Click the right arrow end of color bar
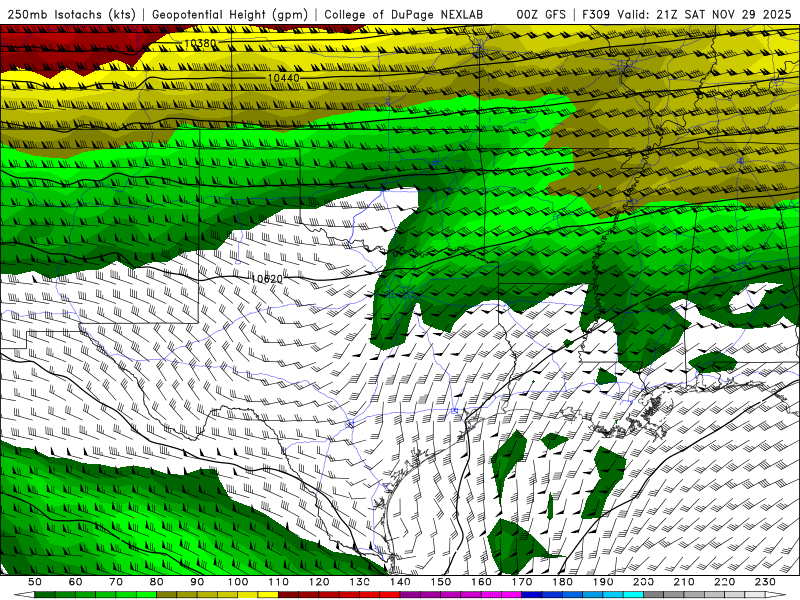The width and height of the screenshot is (800, 600). pyautogui.click(x=776, y=595)
